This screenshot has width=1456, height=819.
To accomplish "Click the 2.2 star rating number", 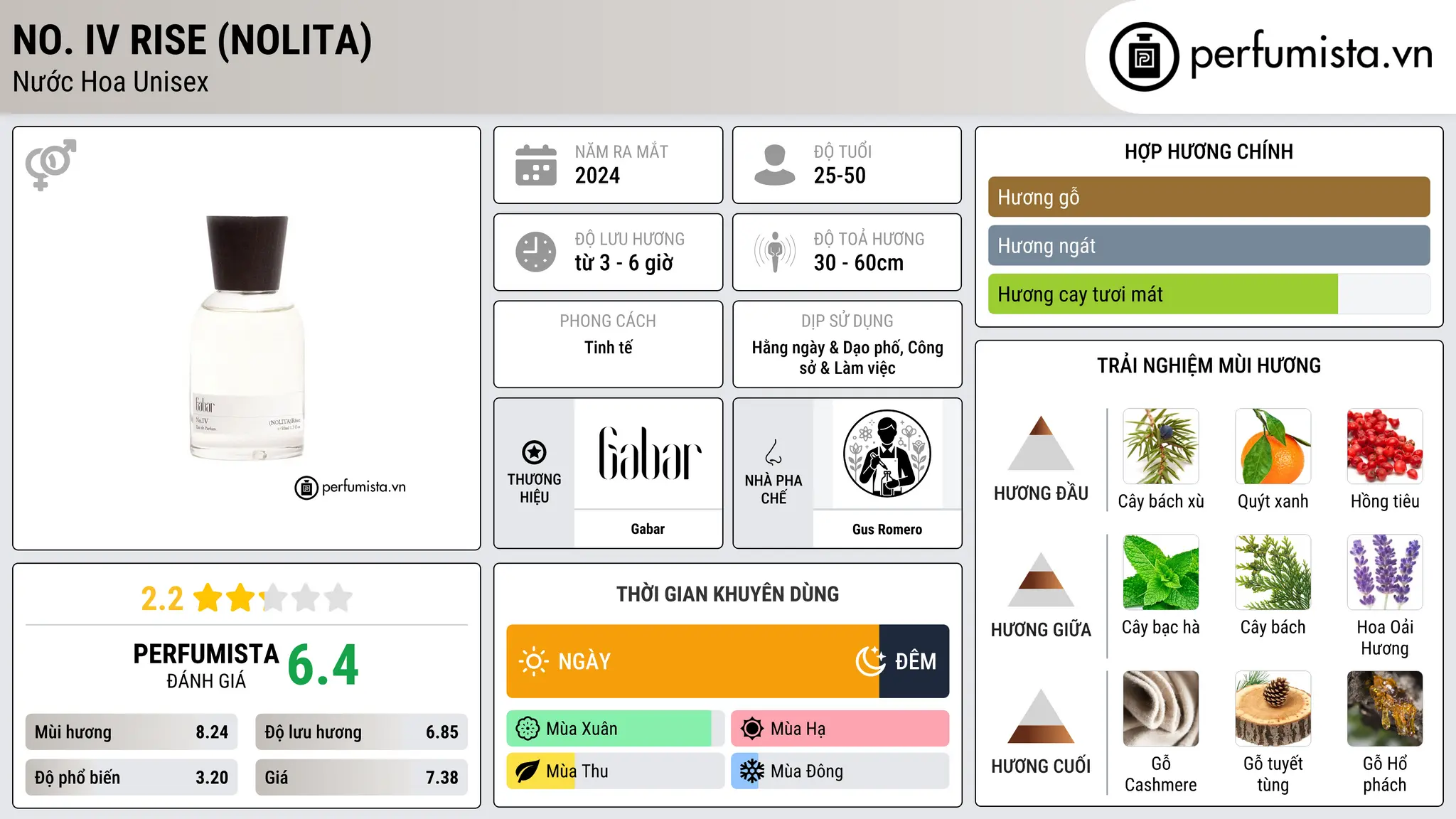I will pyautogui.click(x=162, y=599).
